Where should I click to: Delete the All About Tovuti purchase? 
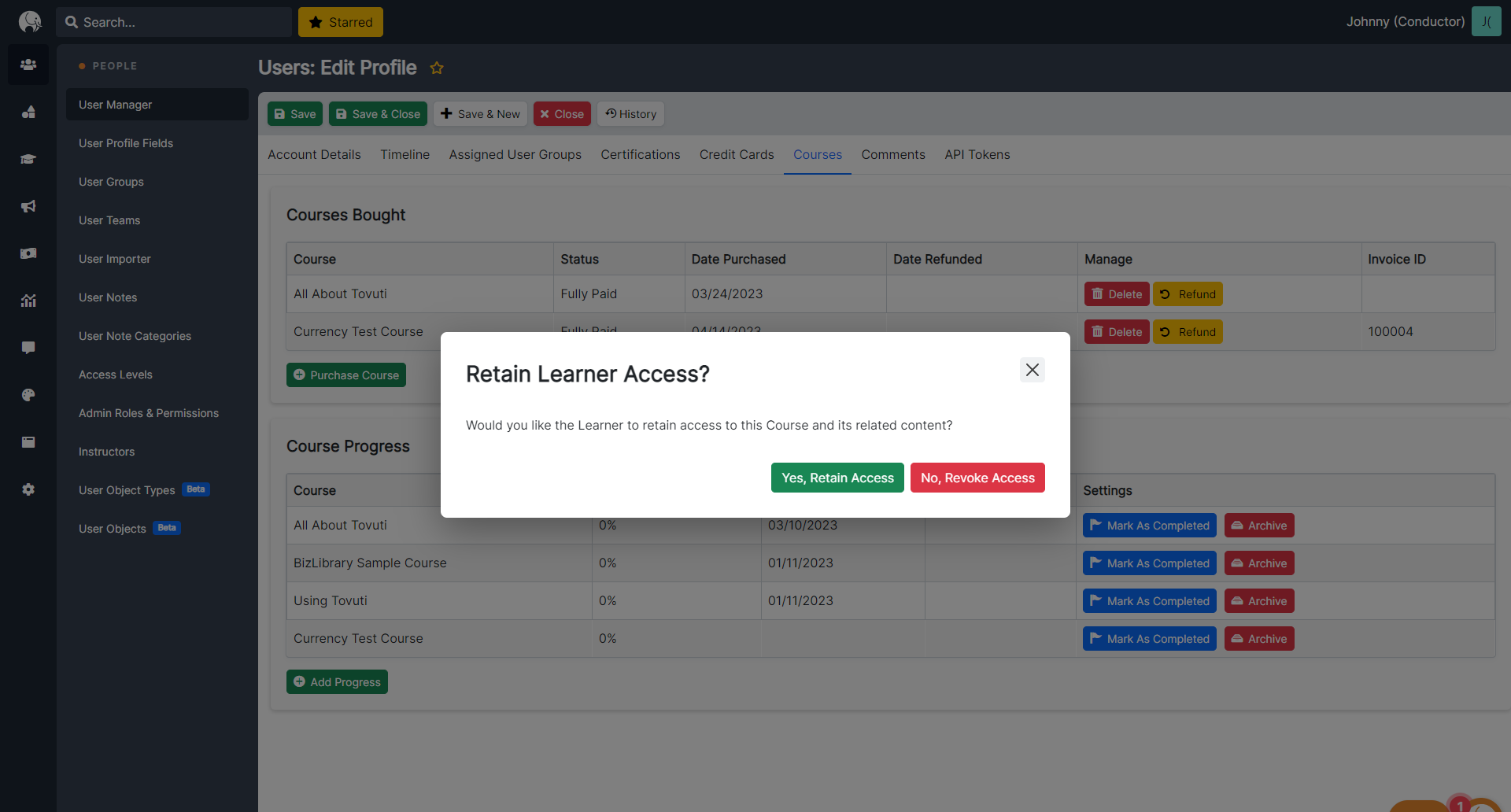coord(1117,293)
